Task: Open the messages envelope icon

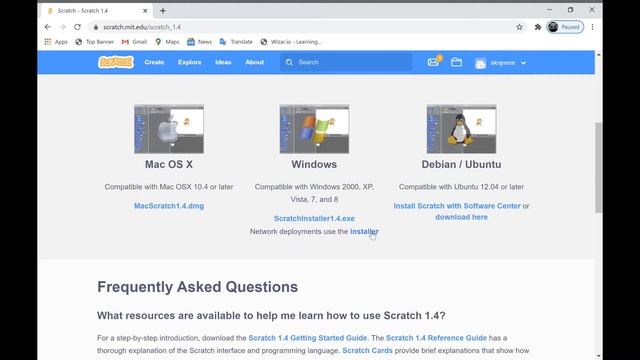Action: 433,62
